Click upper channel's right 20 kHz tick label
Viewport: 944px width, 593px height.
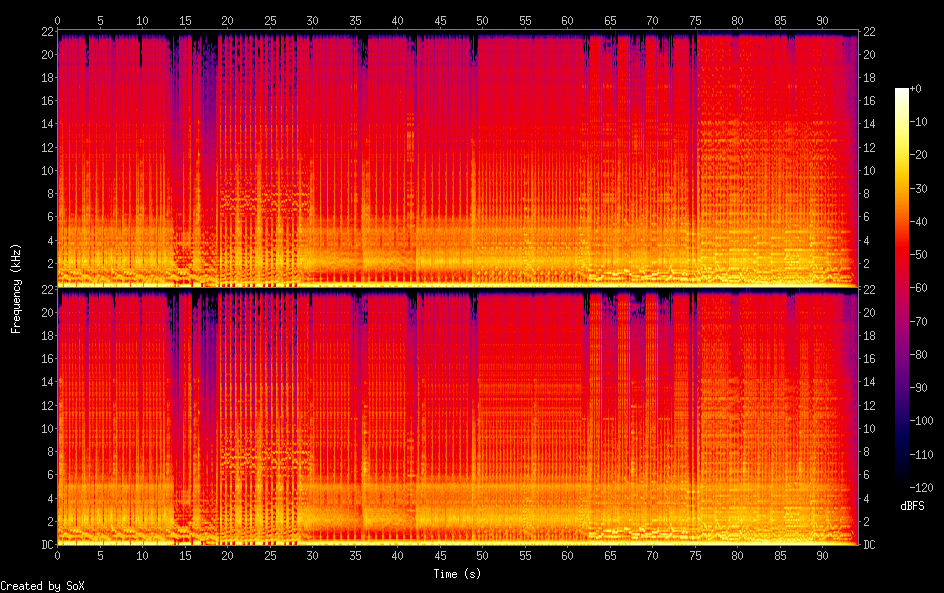point(870,55)
